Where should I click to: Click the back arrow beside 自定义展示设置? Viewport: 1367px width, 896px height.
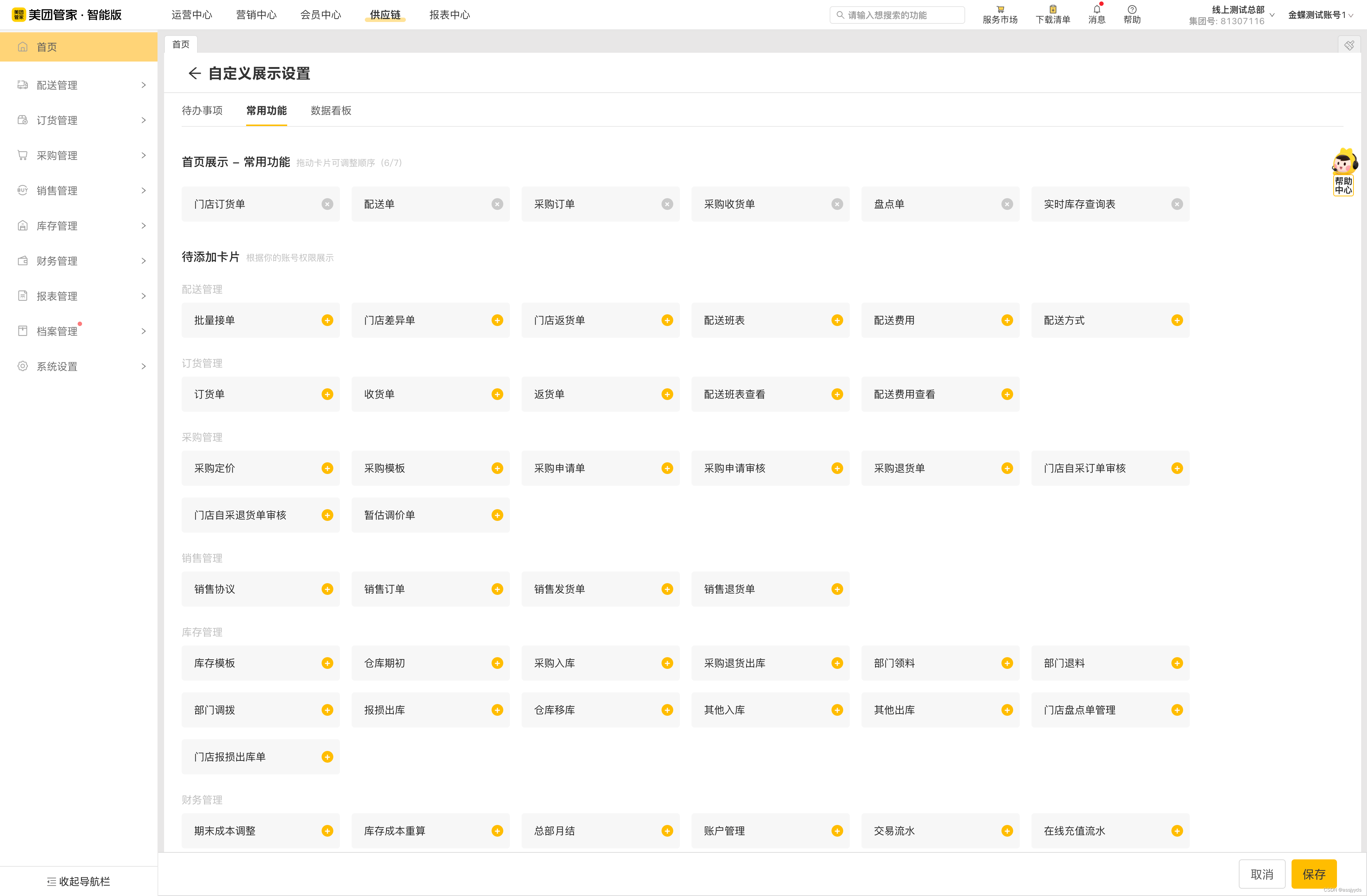point(194,74)
